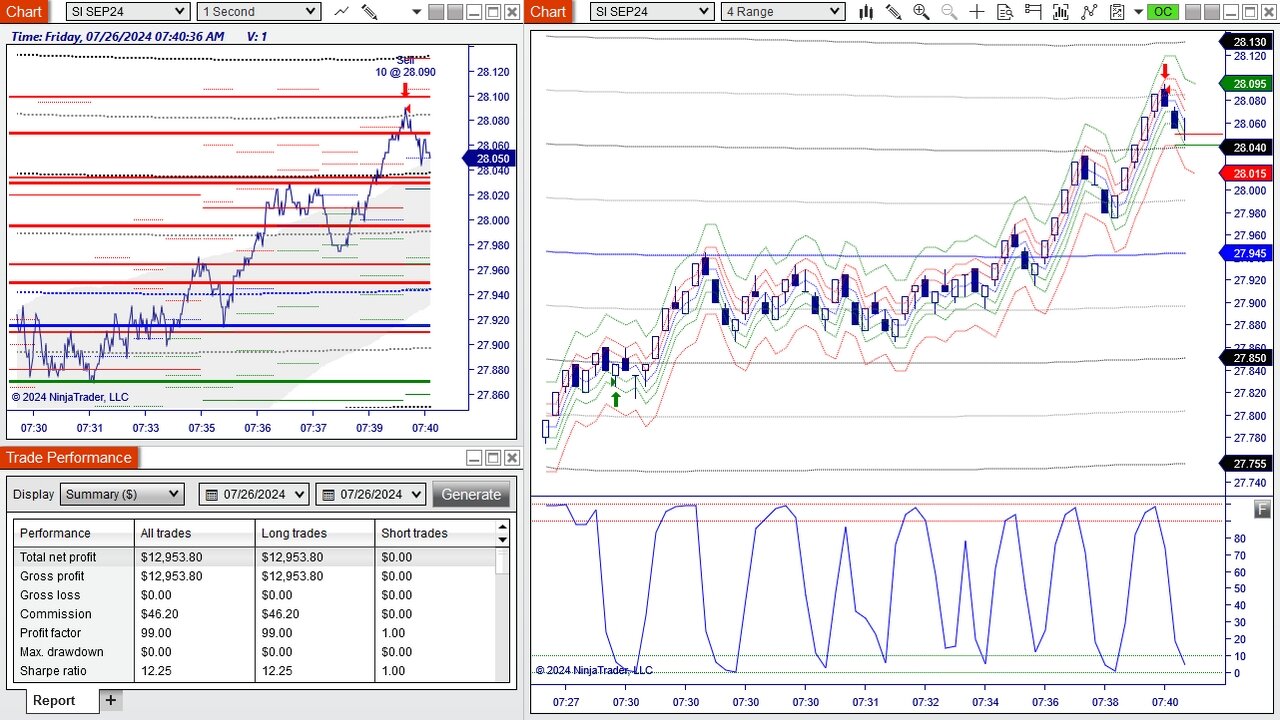Open SI SEP24 instrument dropdown in left chart
This screenshot has width=1280, height=720.
(128, 12)
